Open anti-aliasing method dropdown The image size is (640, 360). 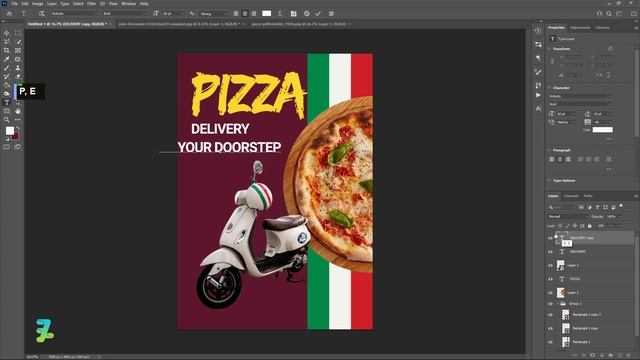213,13
